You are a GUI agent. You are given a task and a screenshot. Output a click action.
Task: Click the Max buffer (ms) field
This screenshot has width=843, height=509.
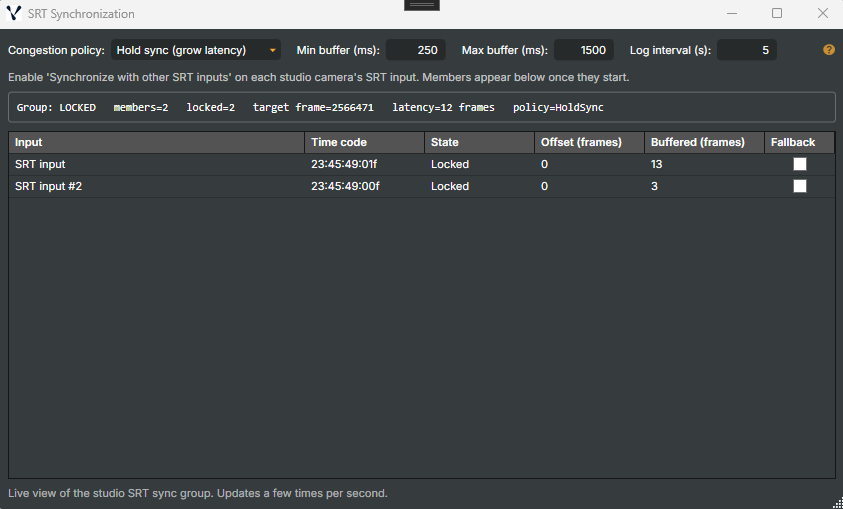(x=584, y=50)
